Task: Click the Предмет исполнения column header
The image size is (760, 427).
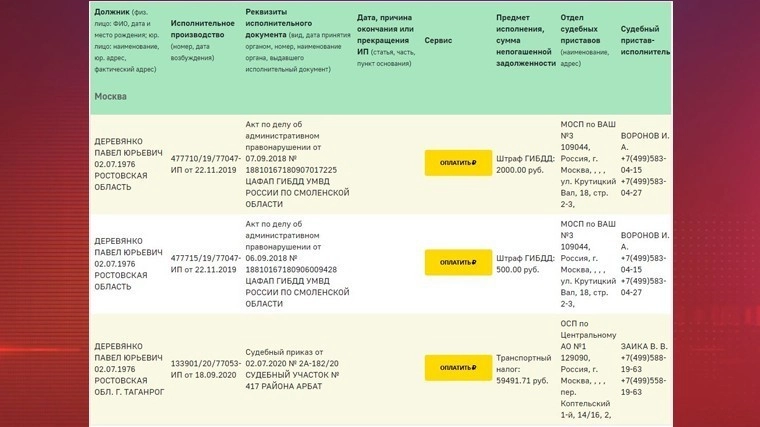Action: (x=525, y=40)
